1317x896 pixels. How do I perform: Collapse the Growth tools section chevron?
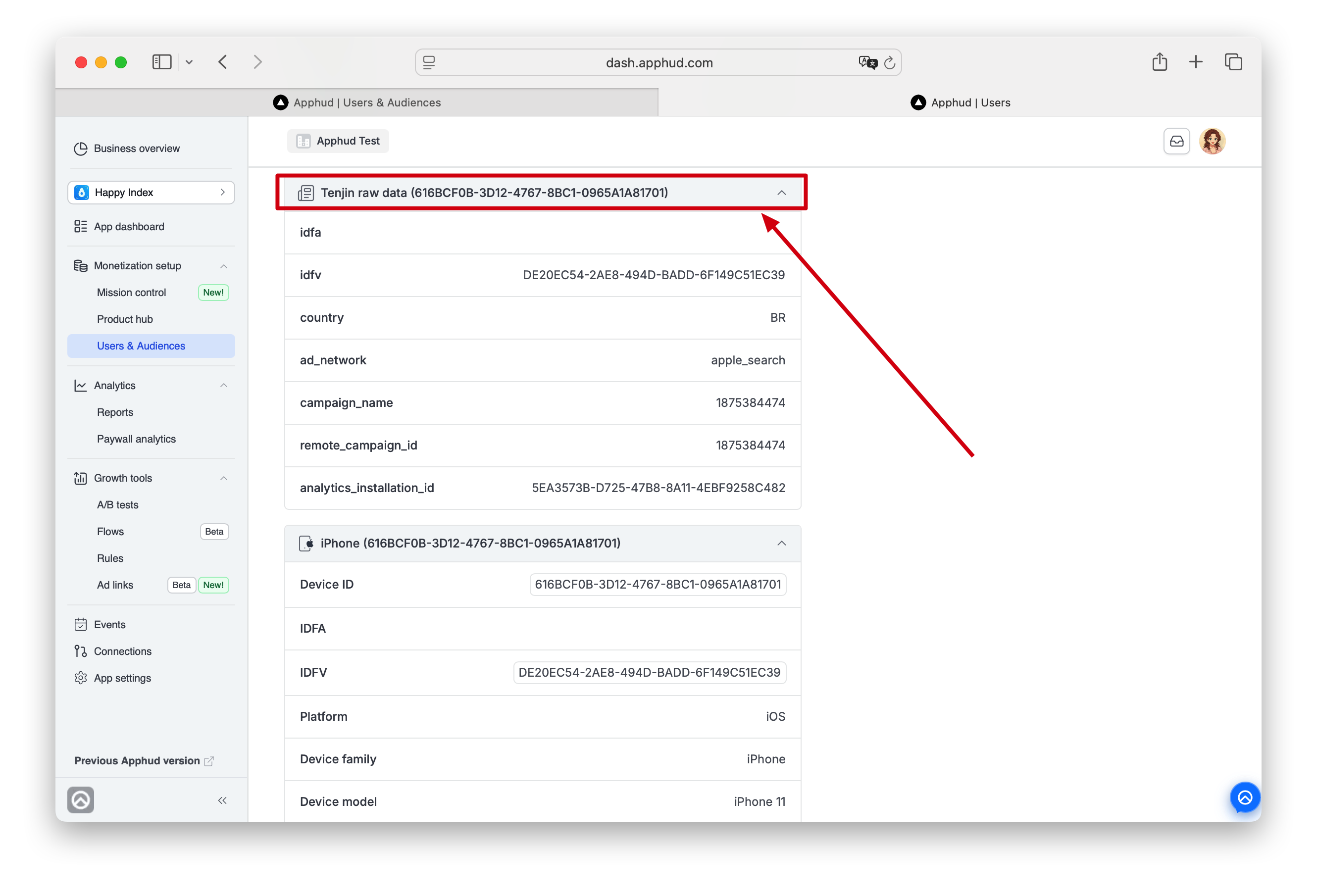224,478
